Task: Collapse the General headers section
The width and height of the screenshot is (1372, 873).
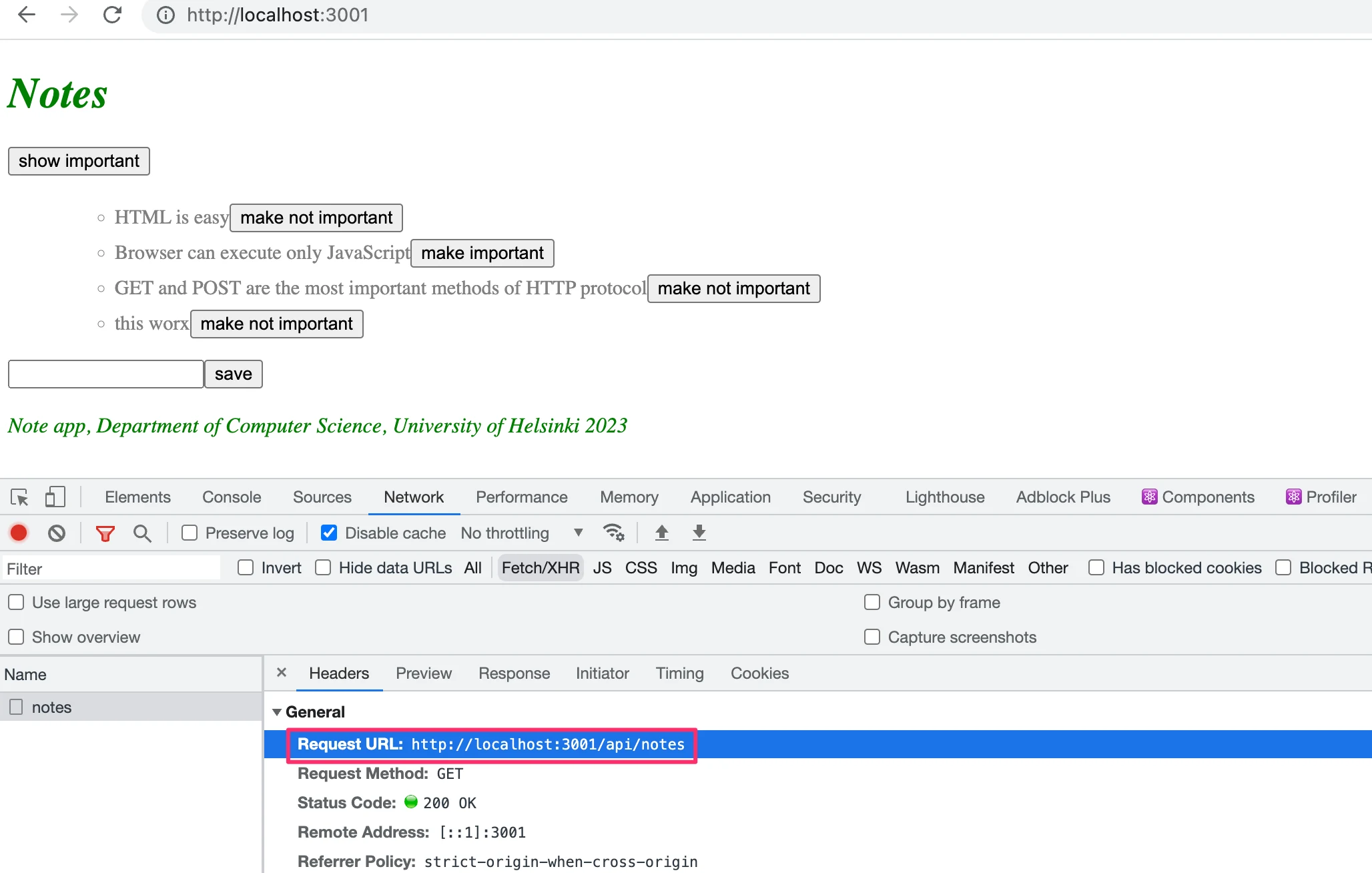Action: 276,712
